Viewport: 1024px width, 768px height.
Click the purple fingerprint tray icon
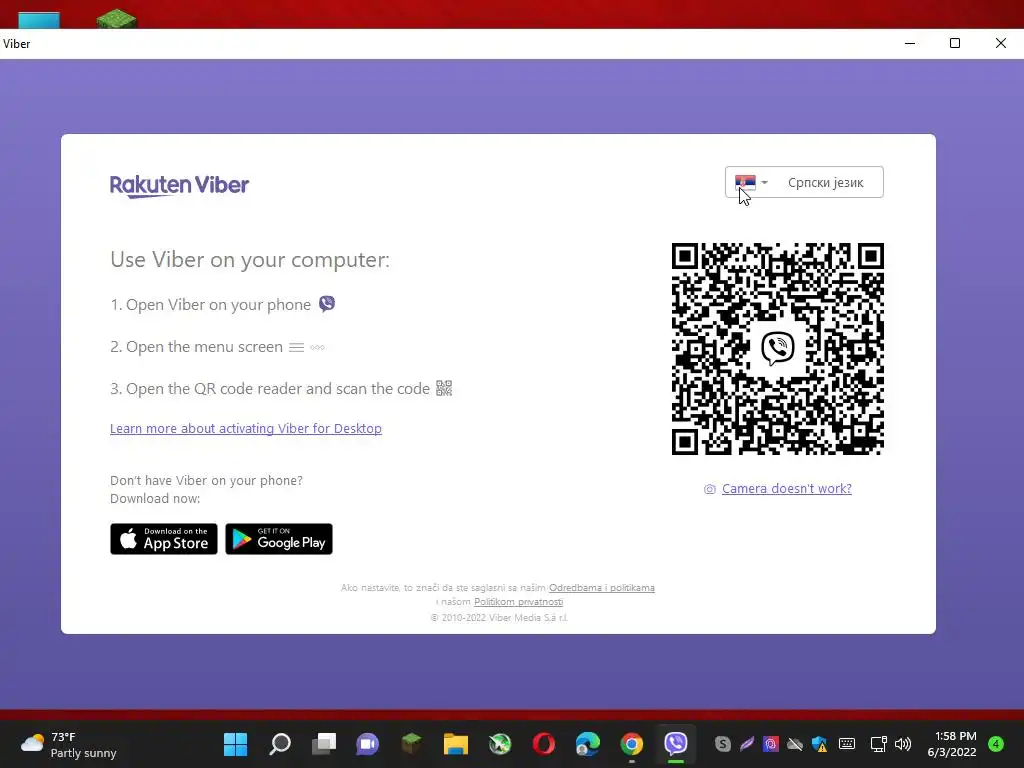pos(771,744)
